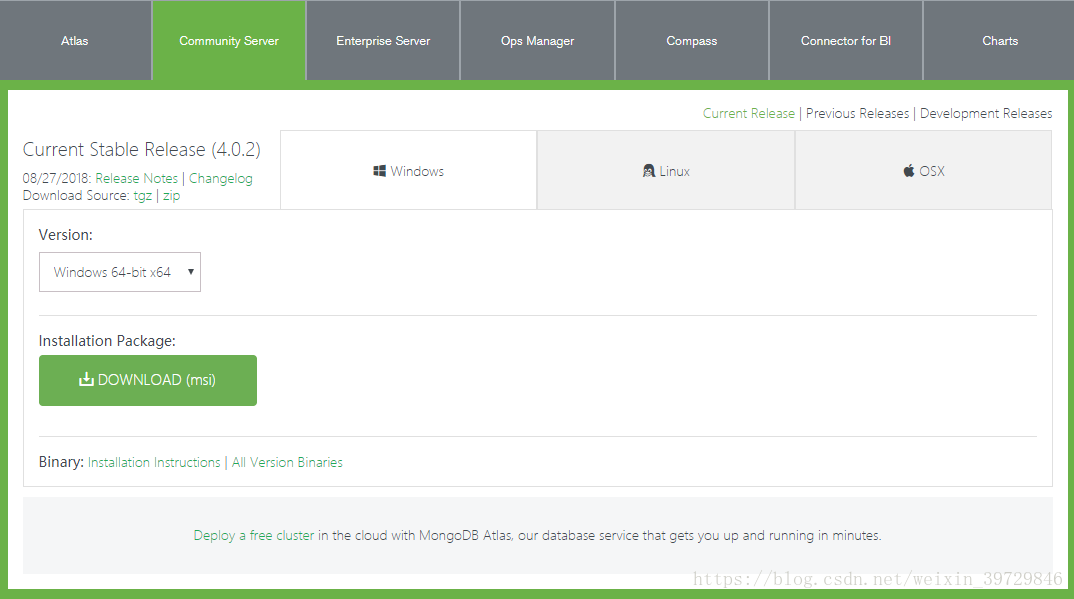Click the DOWNLOAD (msi) button
This screenshot has width=1074, height=599.
(x=148, y=380)
